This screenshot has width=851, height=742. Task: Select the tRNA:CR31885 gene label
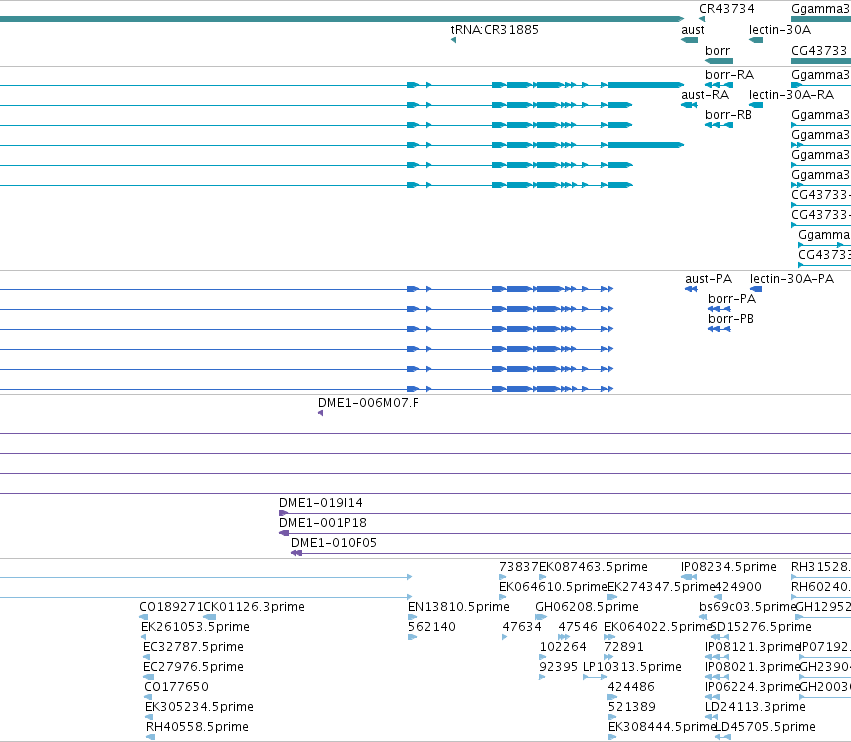494,30
